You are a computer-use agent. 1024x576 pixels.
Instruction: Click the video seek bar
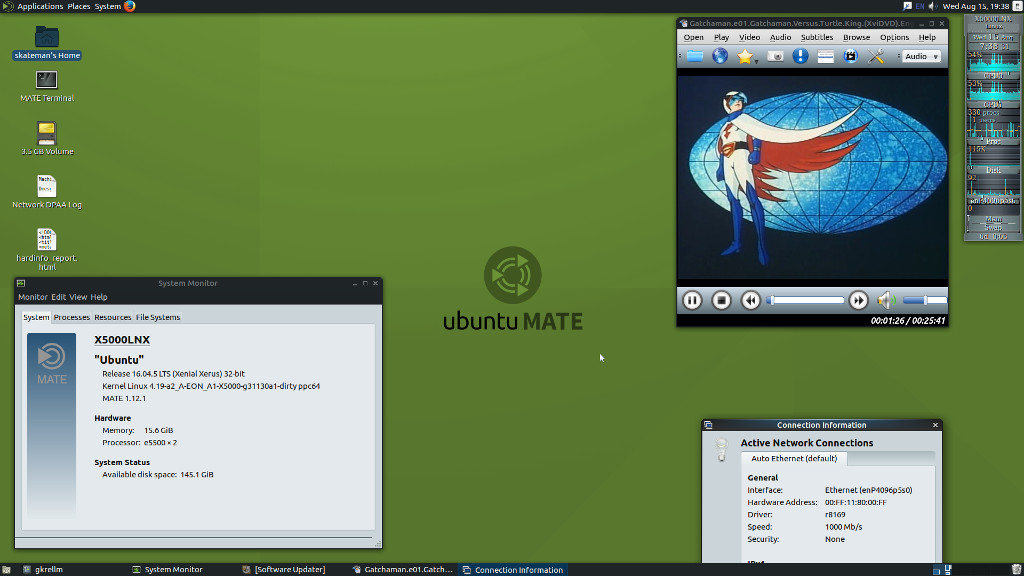click(805, 300)
